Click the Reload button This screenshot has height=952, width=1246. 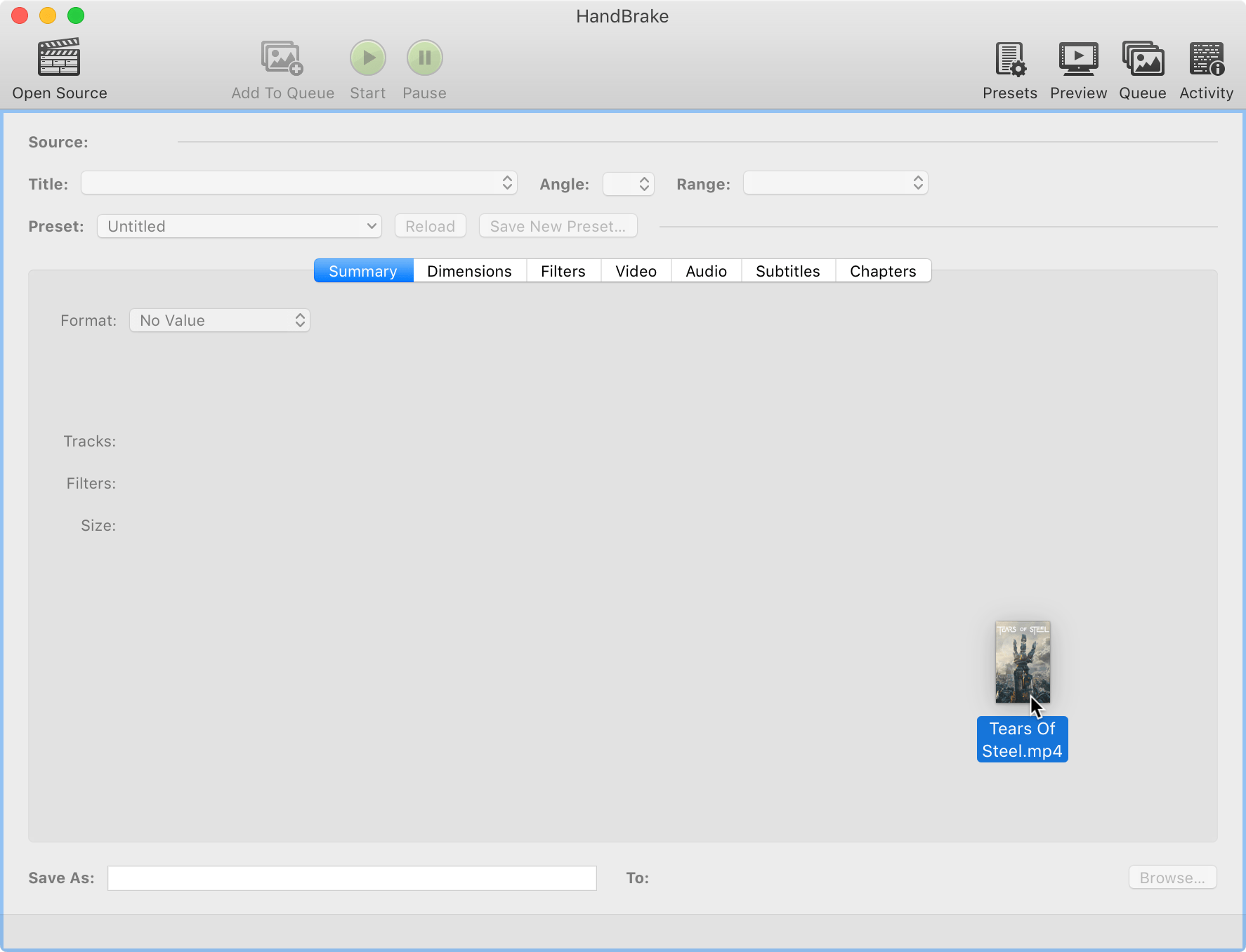coord(429,225)
